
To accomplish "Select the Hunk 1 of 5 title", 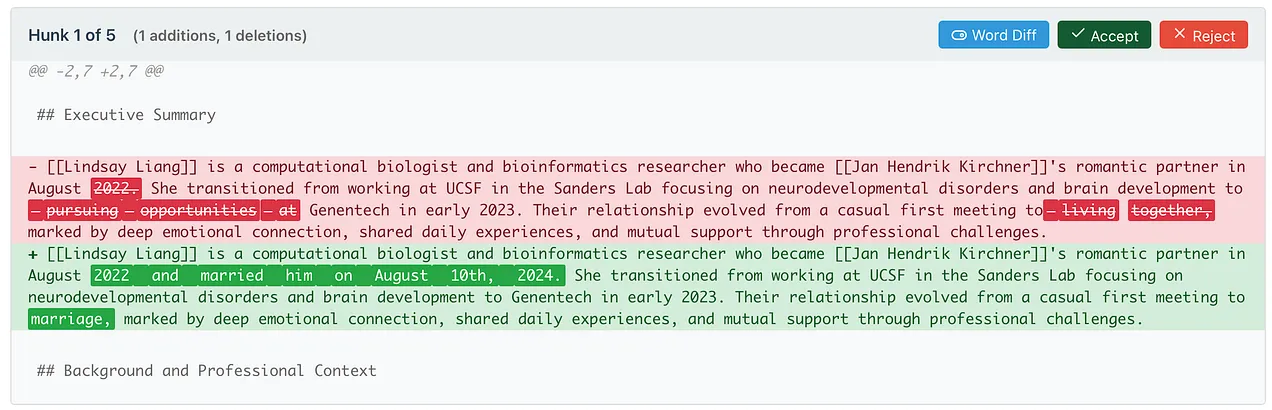I will (x=72, y=35).
